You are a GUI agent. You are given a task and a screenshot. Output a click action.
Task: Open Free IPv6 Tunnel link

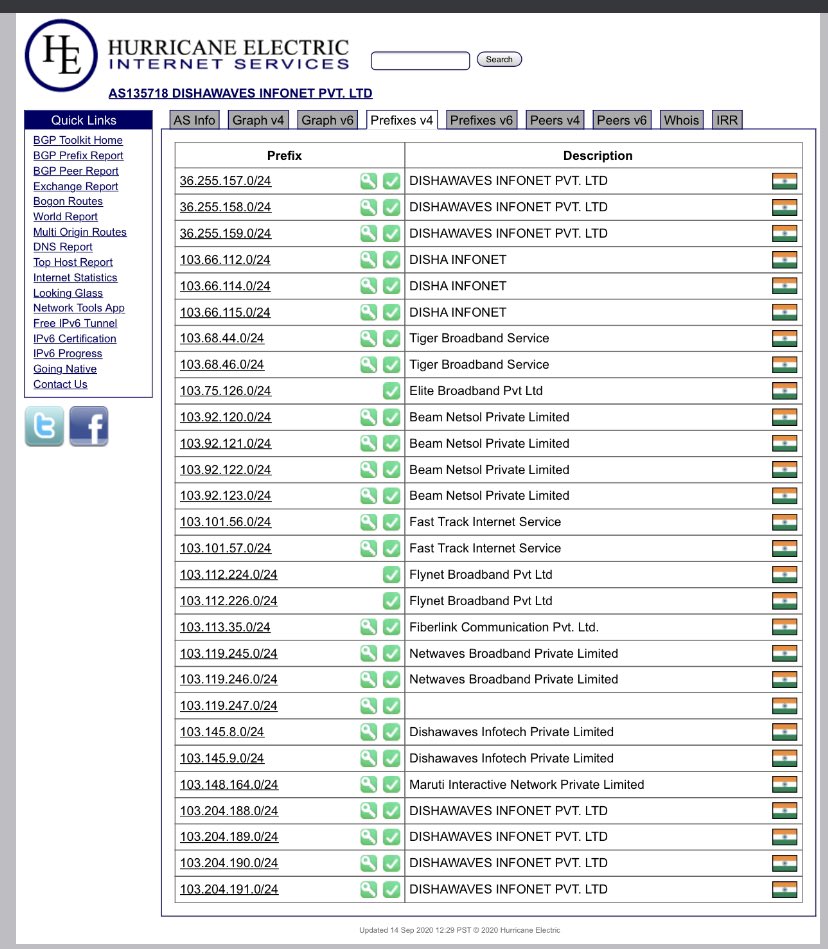coord(75,323)
